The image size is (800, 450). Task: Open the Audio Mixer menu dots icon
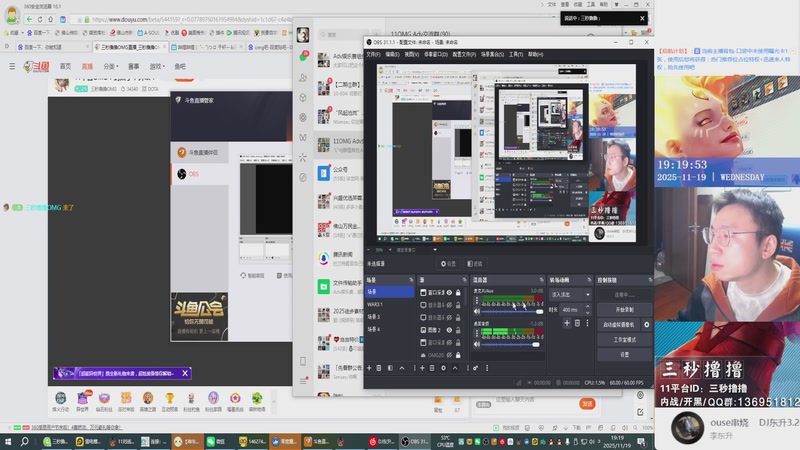click(x=487, y=368)
